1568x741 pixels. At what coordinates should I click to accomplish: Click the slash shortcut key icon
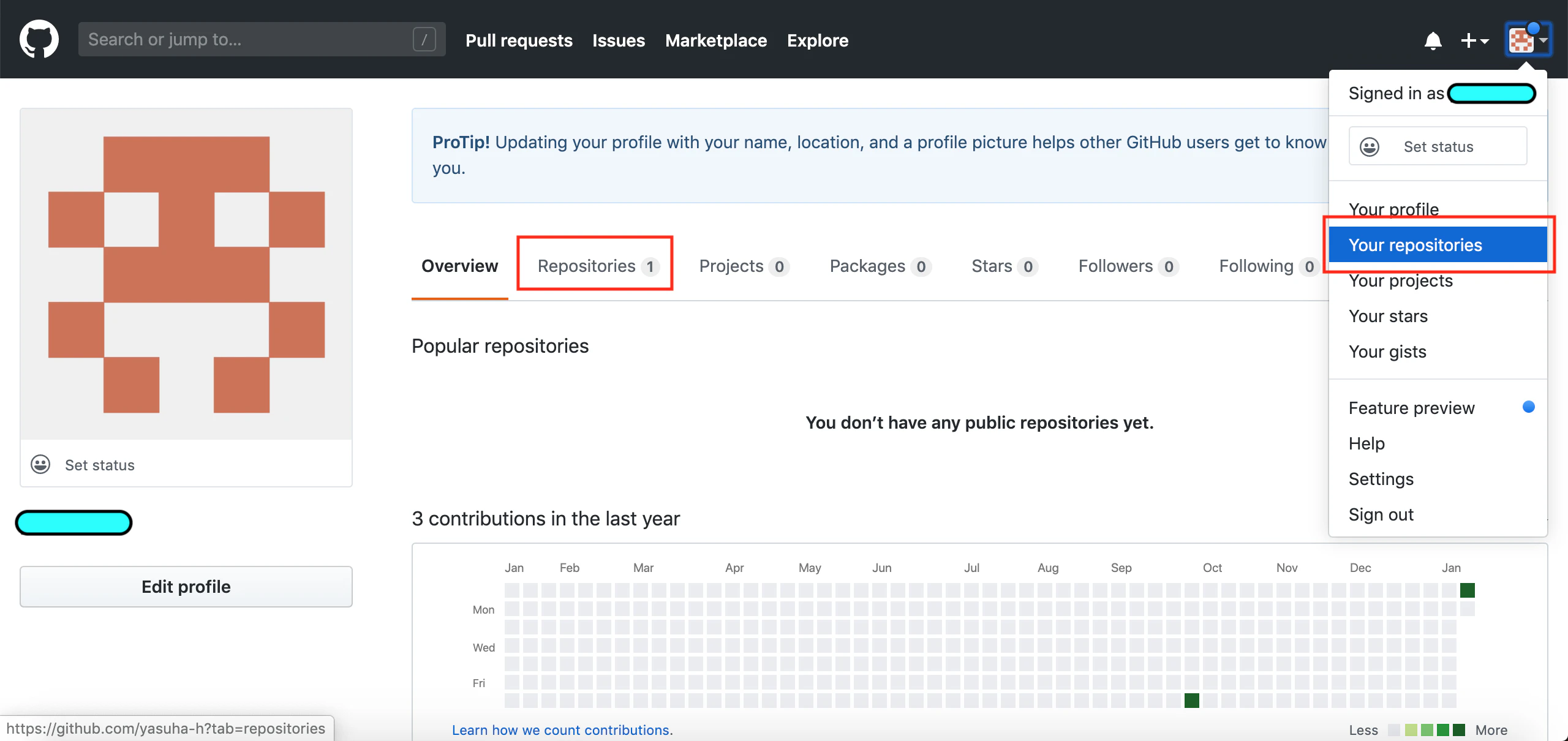point(424,39)
